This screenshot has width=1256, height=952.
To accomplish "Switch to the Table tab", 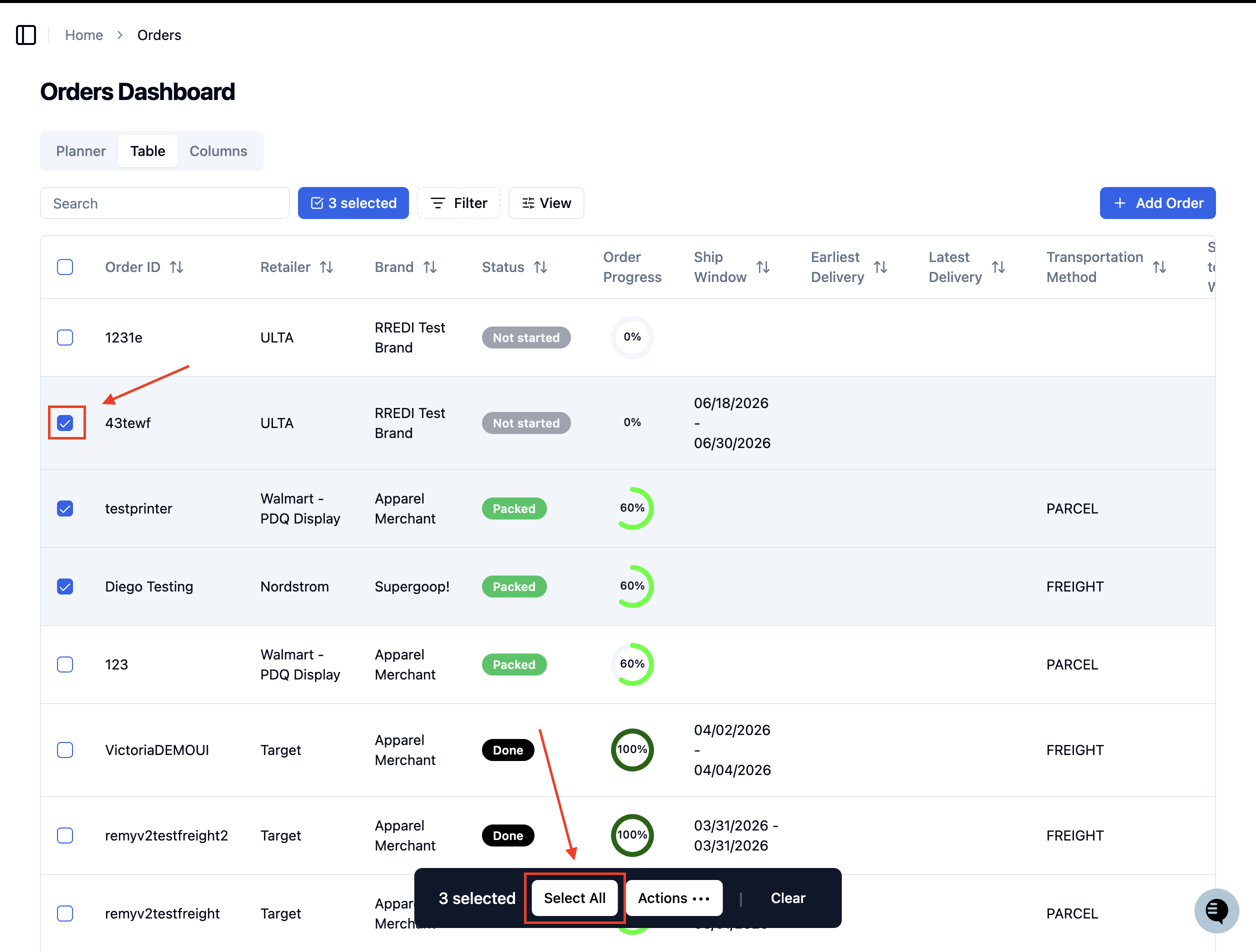I will pyautogui.click(x=147, y=151).
